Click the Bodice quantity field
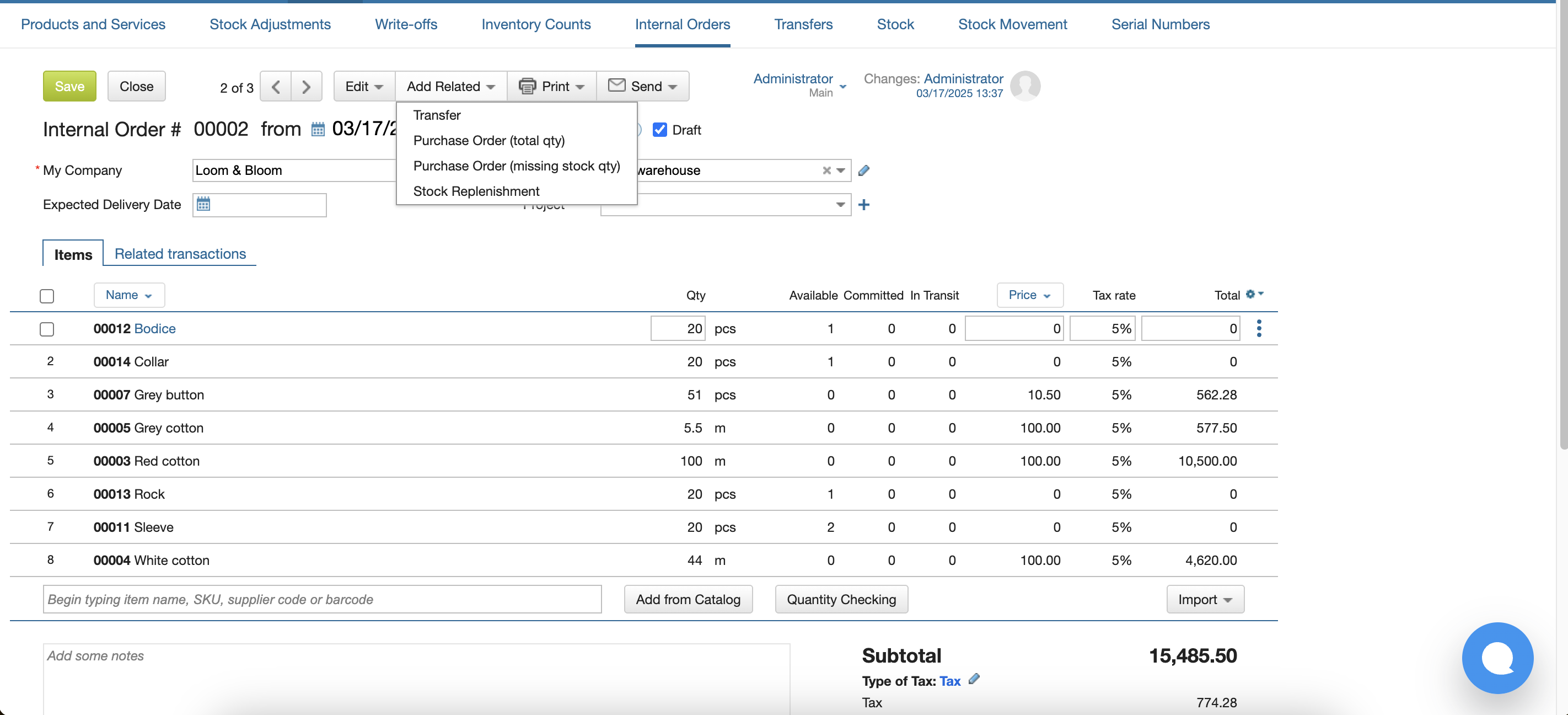Viewport: 1568px width, 715px height. click(x=678, y=329)
